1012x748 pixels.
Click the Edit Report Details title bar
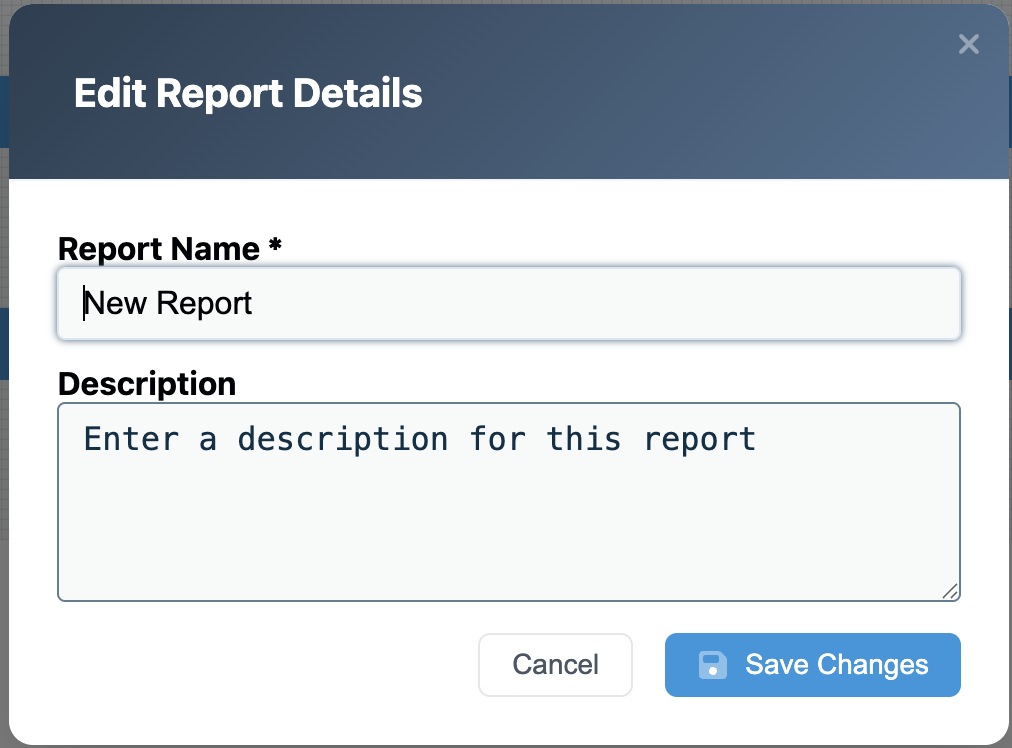[x=247, y=92]
